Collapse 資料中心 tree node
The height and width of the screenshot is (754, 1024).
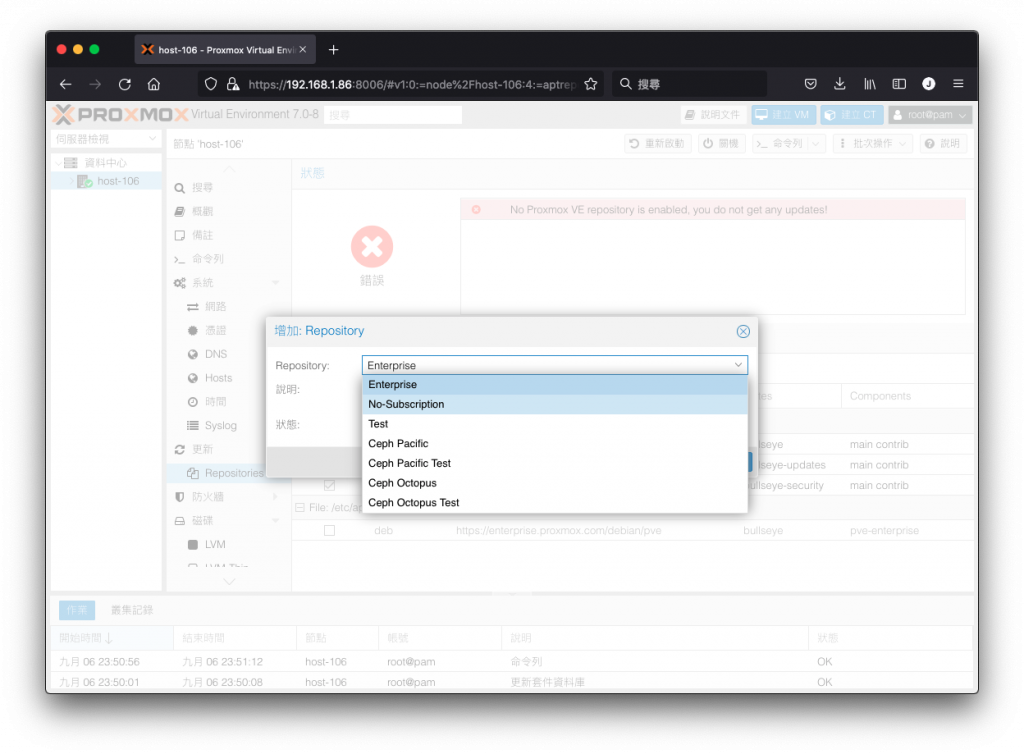[x=59, y=163]
